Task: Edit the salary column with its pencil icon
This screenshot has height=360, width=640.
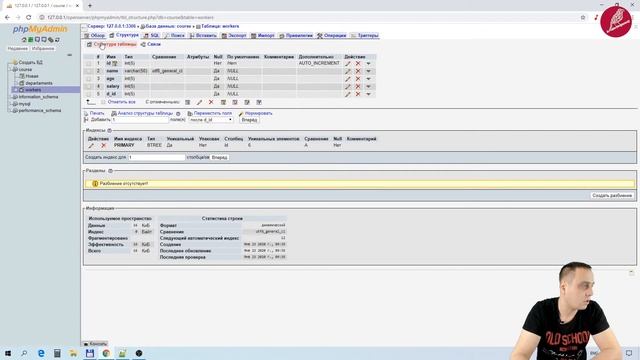Action: 348,87
